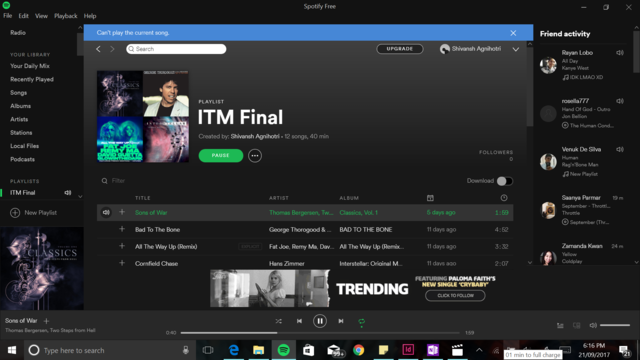The height and width of the screenshot is (360, 640).
Task: Click the Classics album art in sidebar
Action: (x=42, y=268)
